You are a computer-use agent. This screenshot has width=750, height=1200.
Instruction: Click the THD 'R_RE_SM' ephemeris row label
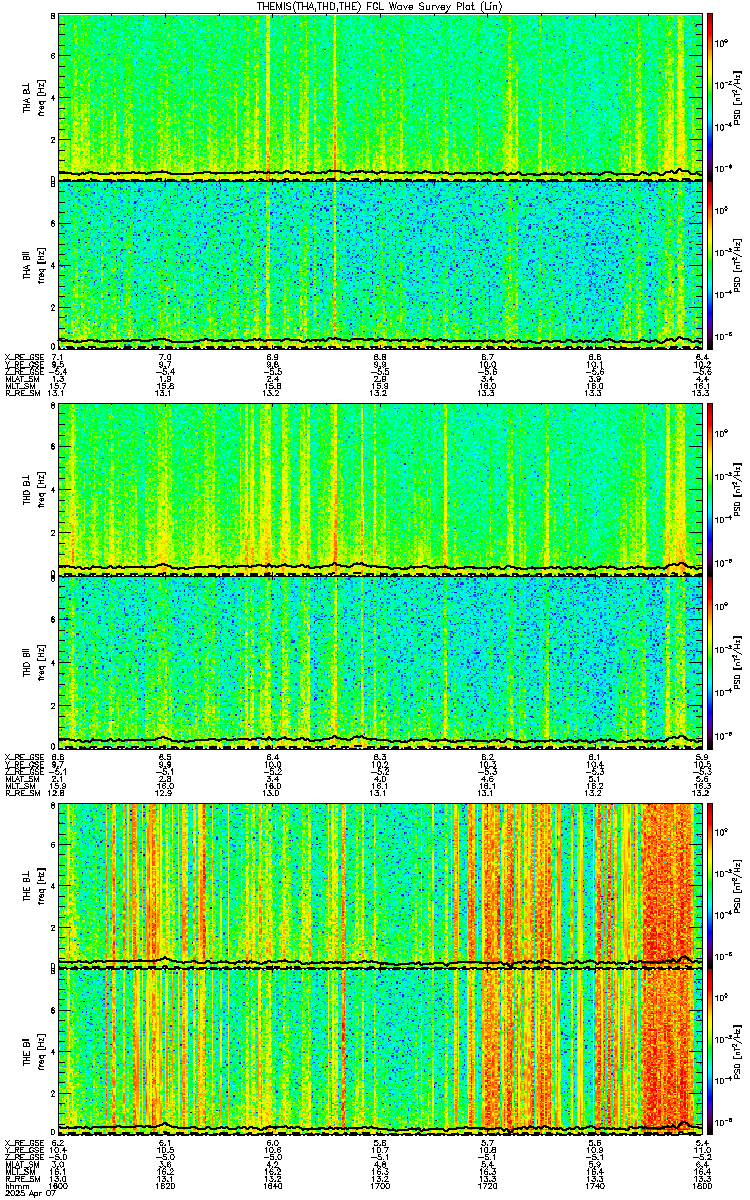point(21,793)
